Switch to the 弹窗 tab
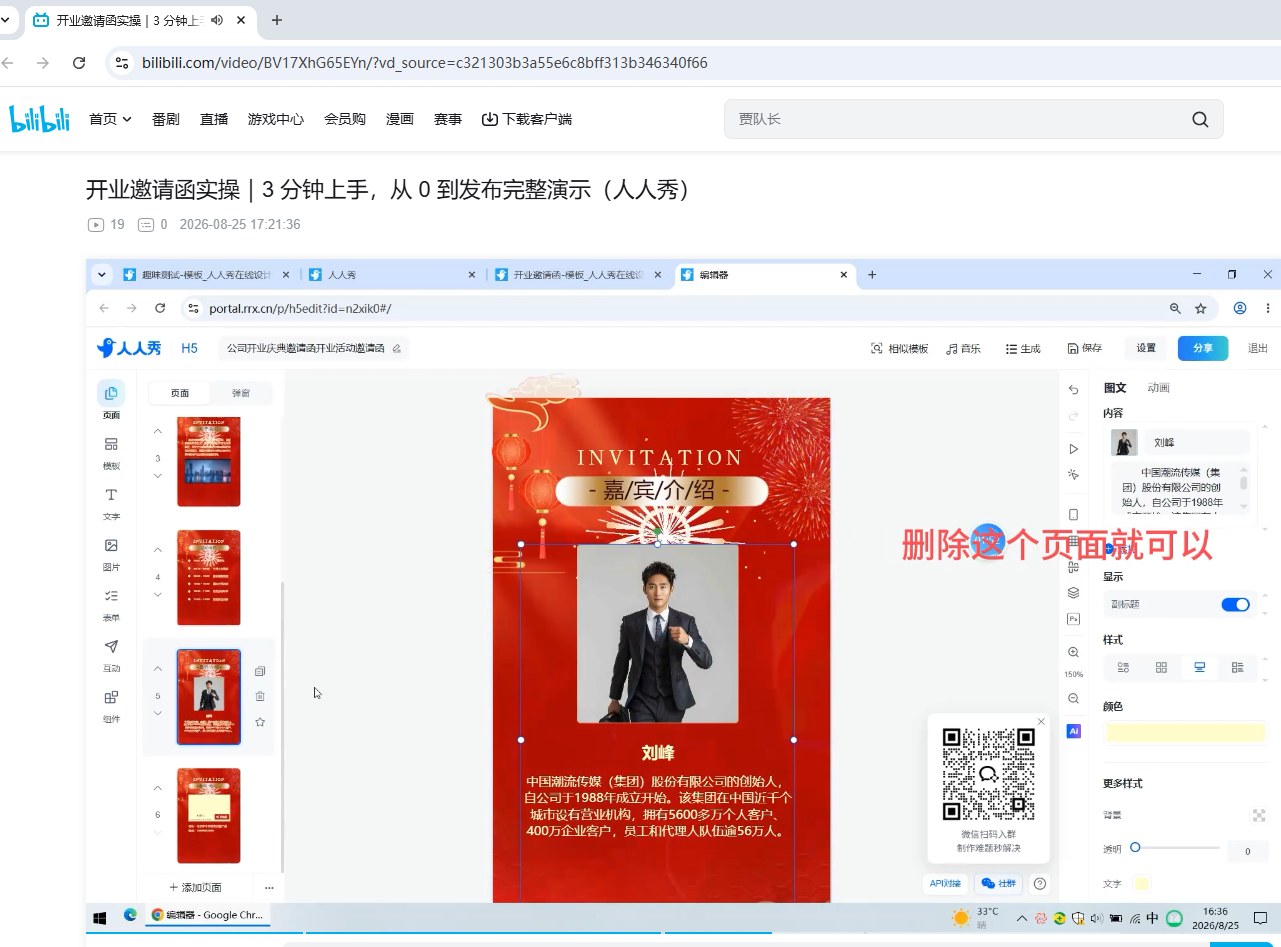This screenshot has height=947, width=1281. (x=241, y=393)
